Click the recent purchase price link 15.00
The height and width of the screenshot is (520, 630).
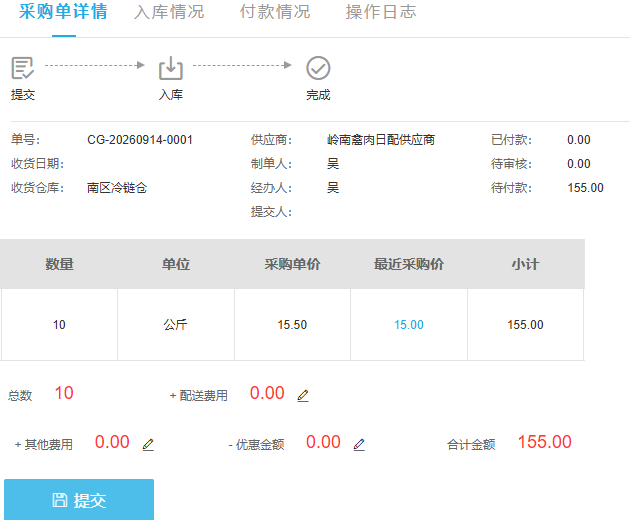409,325
